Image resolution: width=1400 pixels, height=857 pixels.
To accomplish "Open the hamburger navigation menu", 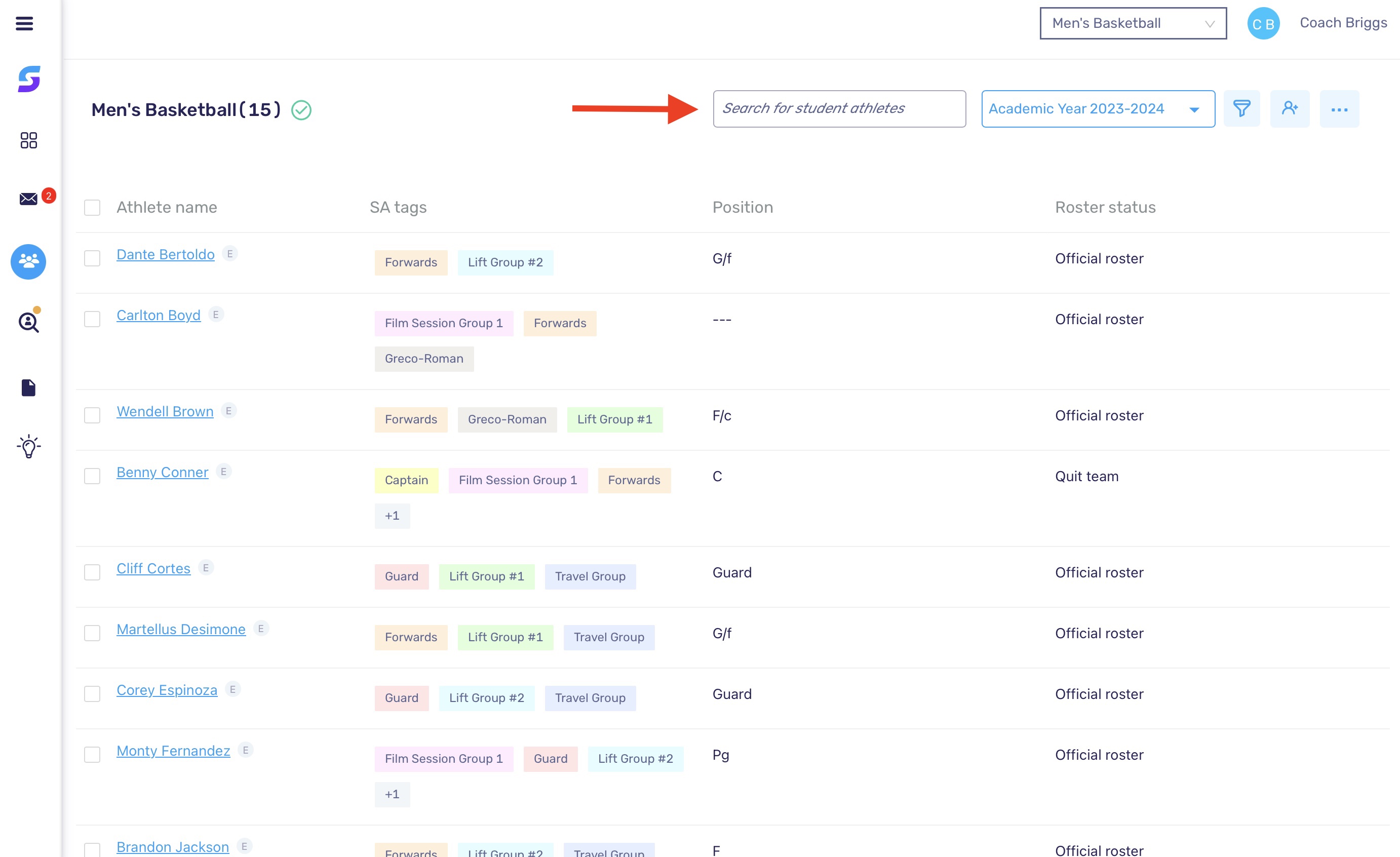I will 24,23.
